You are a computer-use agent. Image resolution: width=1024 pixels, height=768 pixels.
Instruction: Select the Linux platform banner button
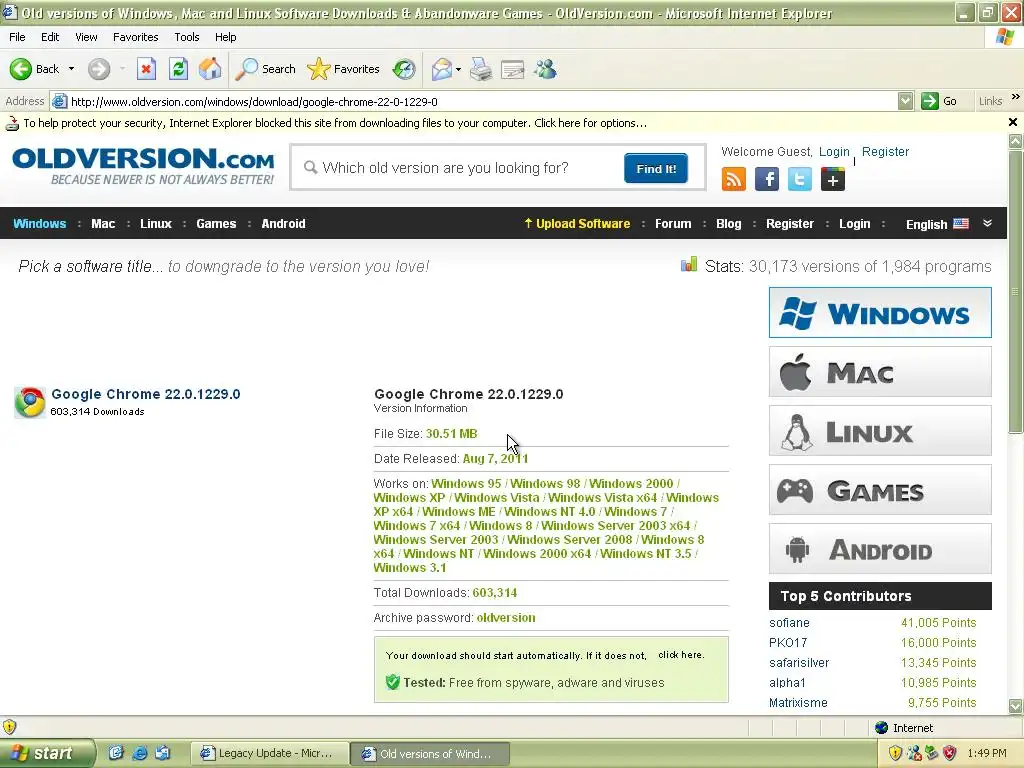click(880, 430)
